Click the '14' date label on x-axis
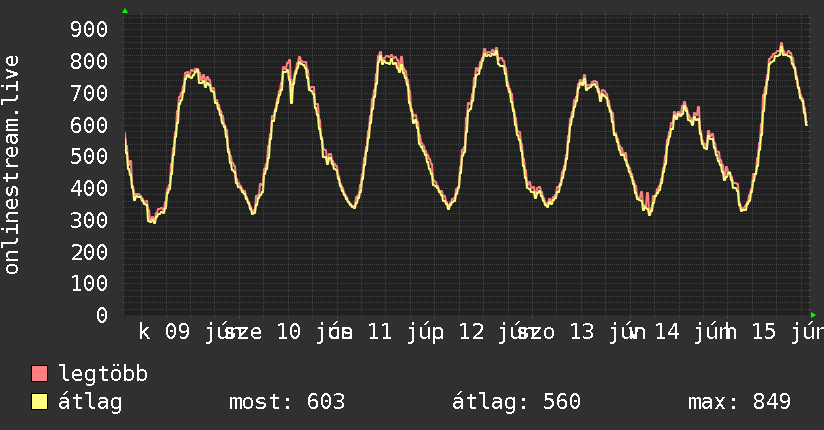Screen dimensions: 824x430 click(x=667, y=332)
